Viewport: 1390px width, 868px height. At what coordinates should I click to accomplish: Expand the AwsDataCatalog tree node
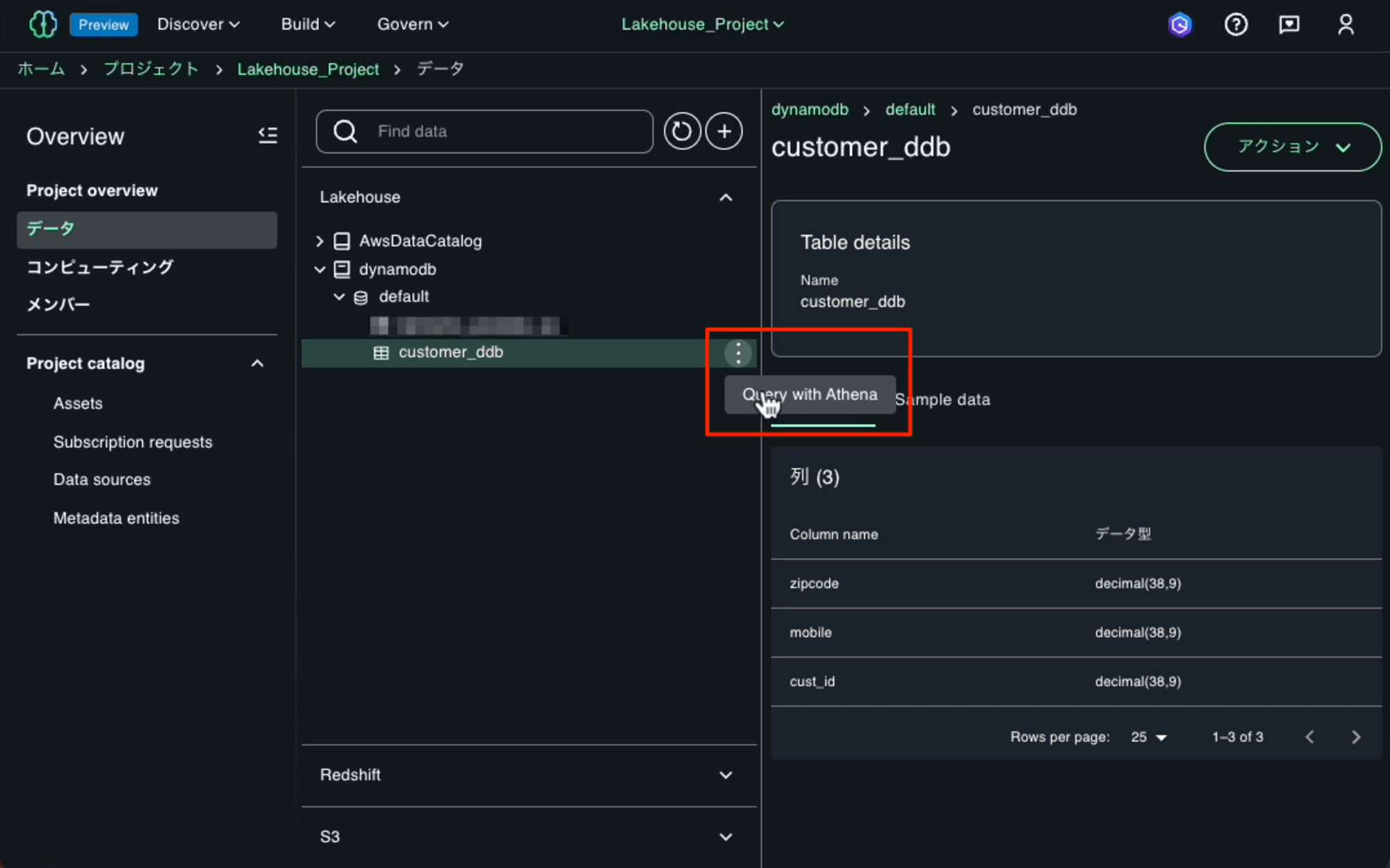click(320, 241)
